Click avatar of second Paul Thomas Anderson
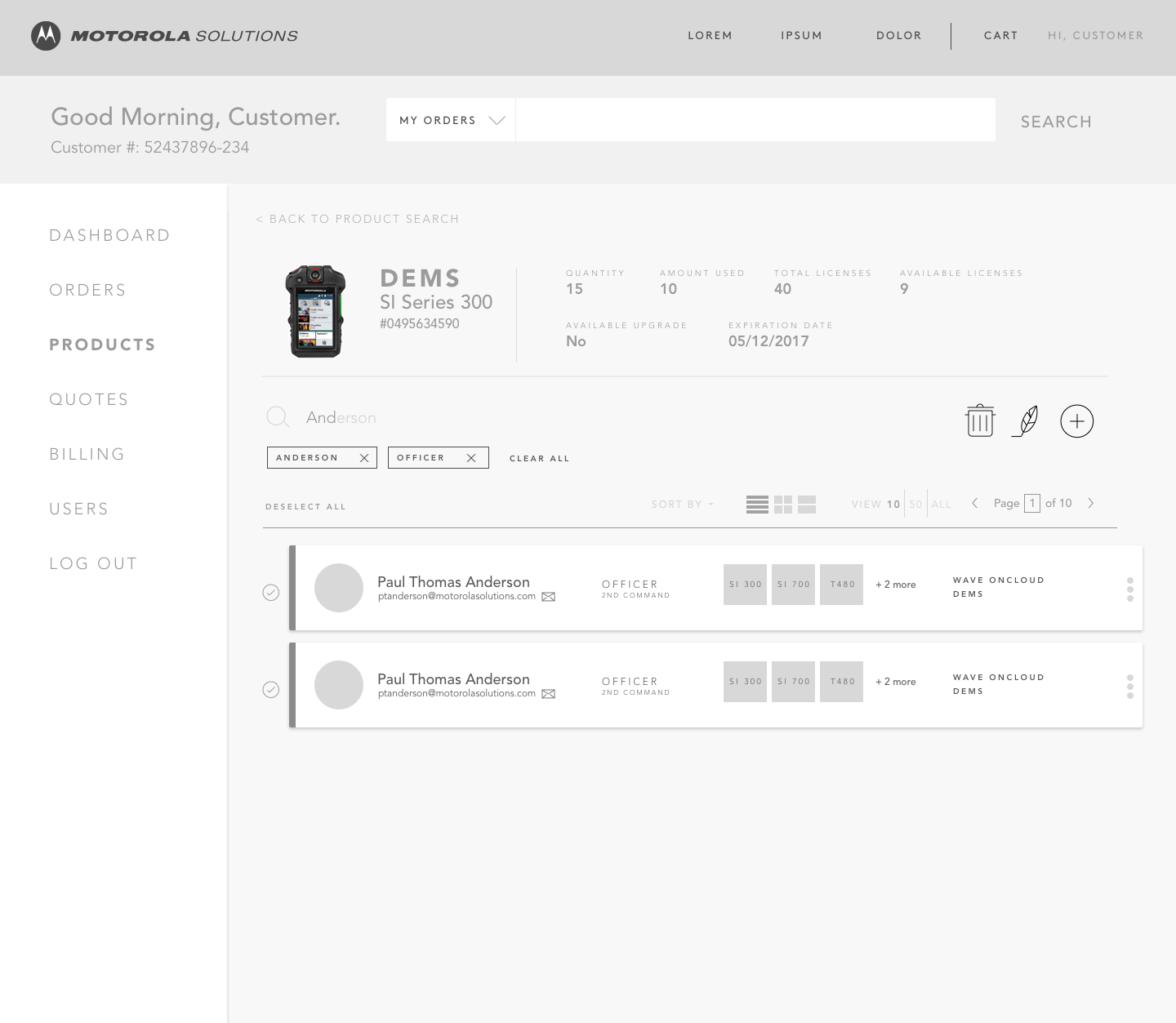1176x1023 pixels. click(339, 685)
